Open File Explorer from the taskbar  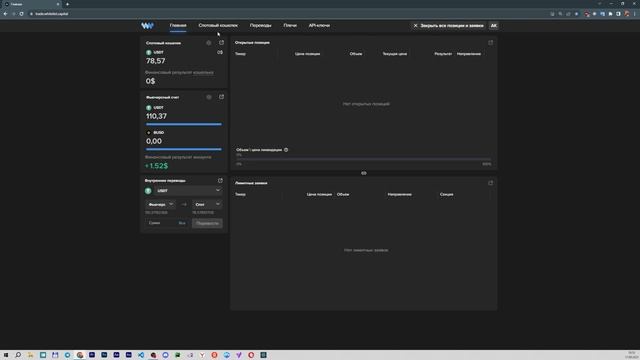[x=31, y=355]
